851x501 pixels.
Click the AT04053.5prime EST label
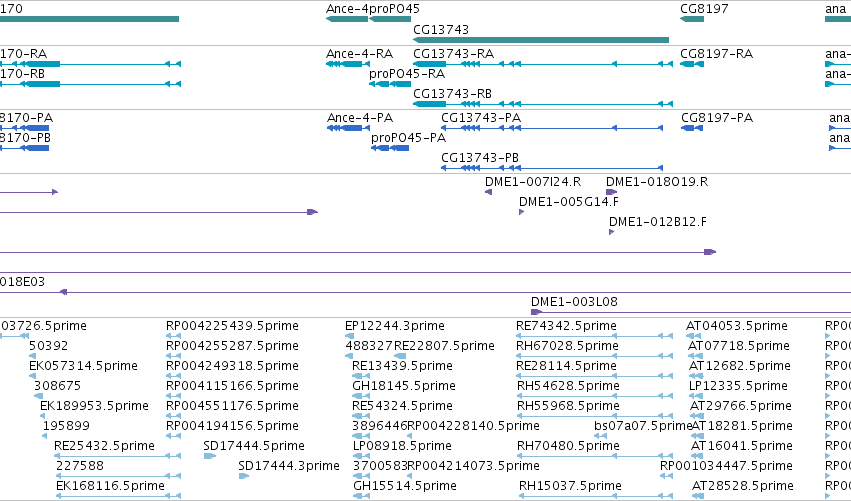coord(737,326)
